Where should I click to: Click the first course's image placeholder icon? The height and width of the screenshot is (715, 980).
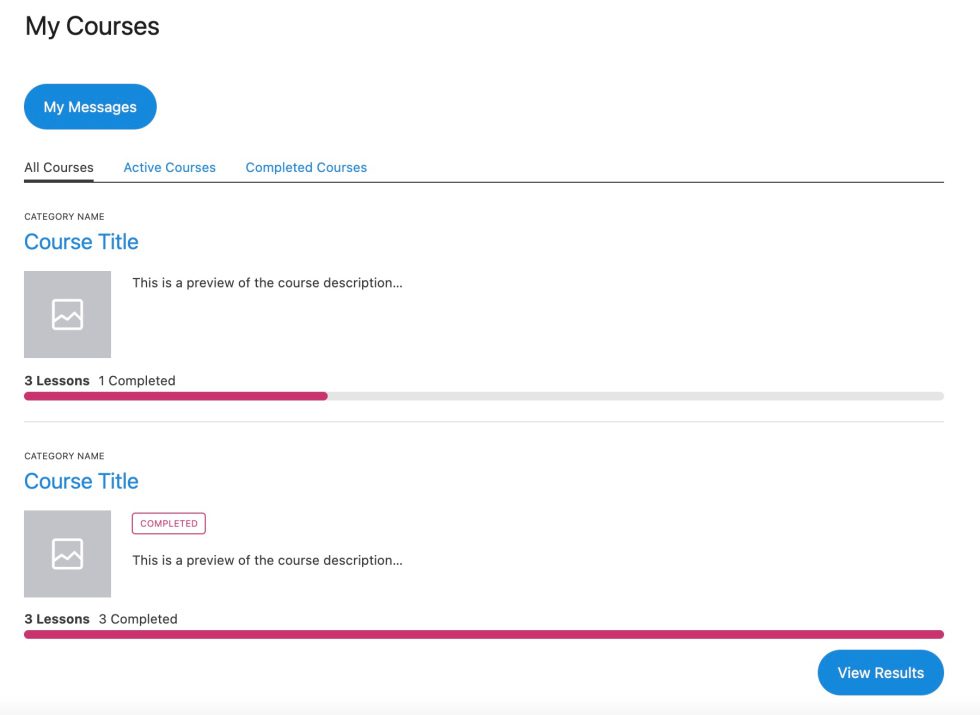pyautogui.click(x=68, y=314)
